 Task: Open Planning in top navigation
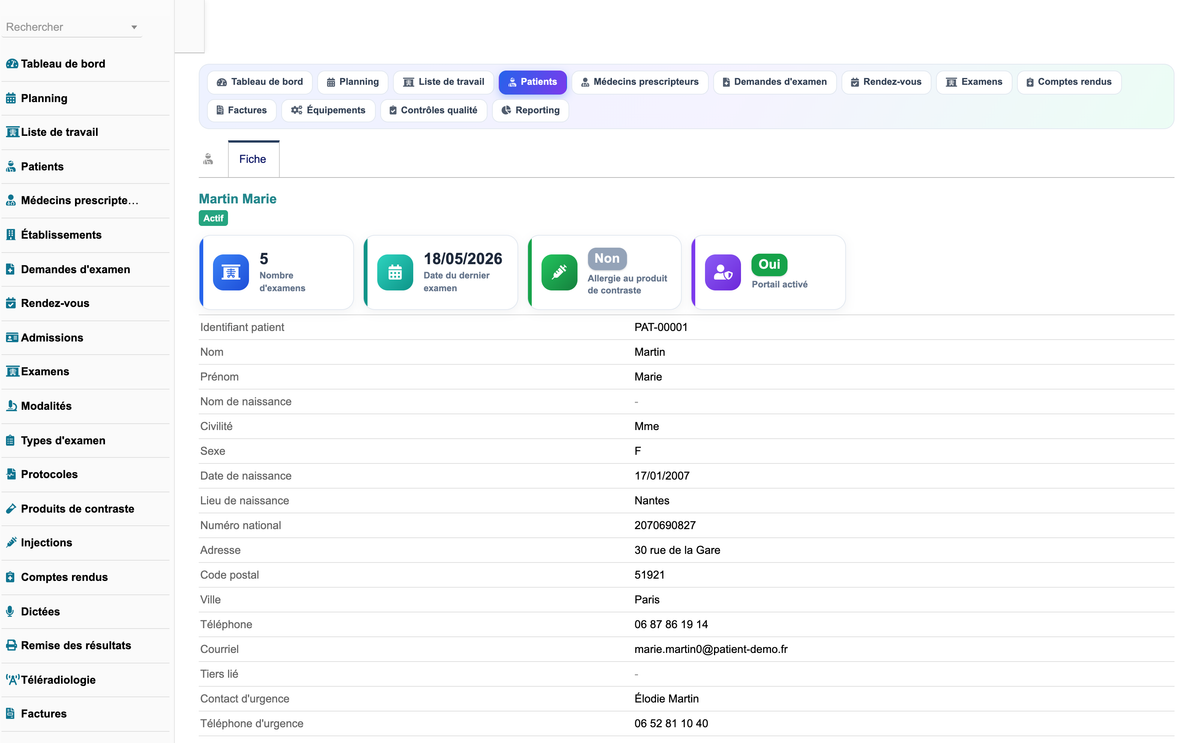353,82
